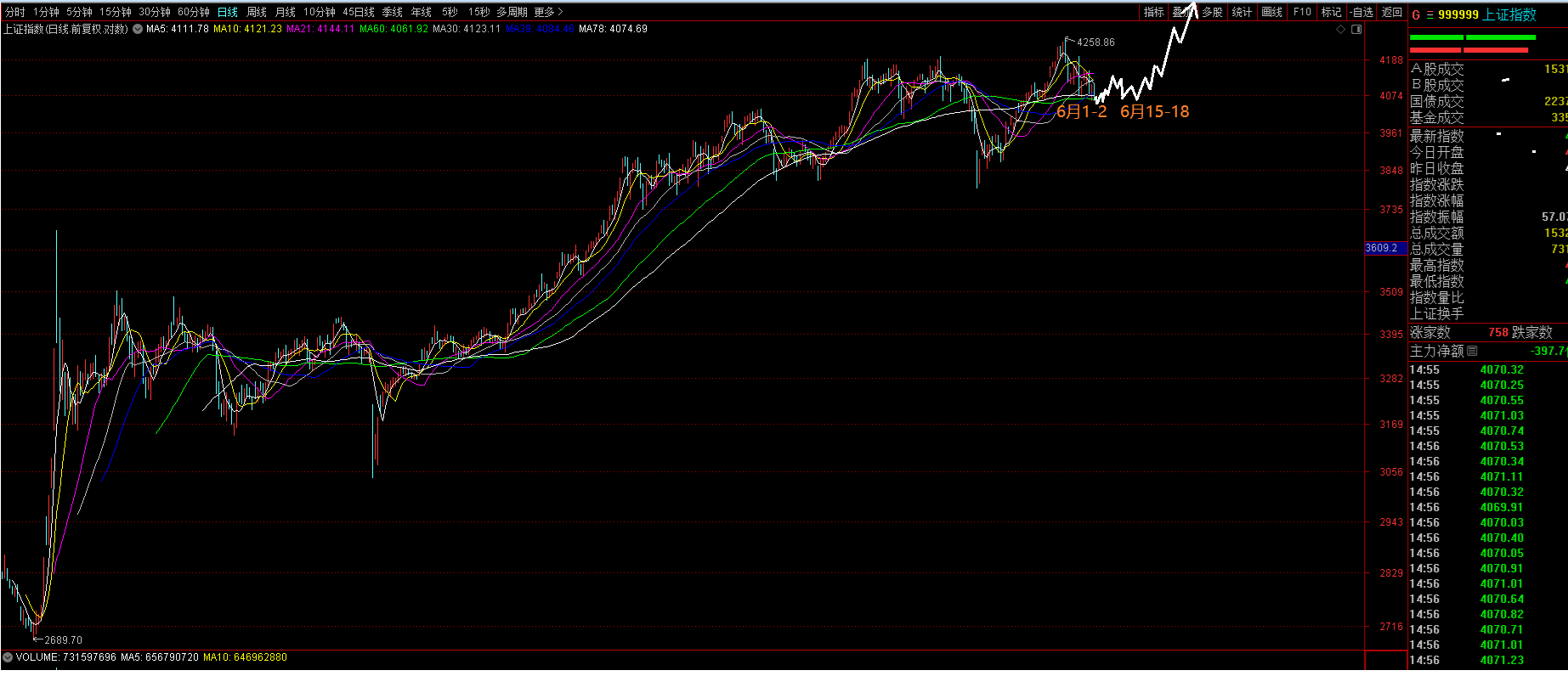Click the 统计 toolbar button
This screenshot has width=1568, height=676.
(x=1243, y=12)
